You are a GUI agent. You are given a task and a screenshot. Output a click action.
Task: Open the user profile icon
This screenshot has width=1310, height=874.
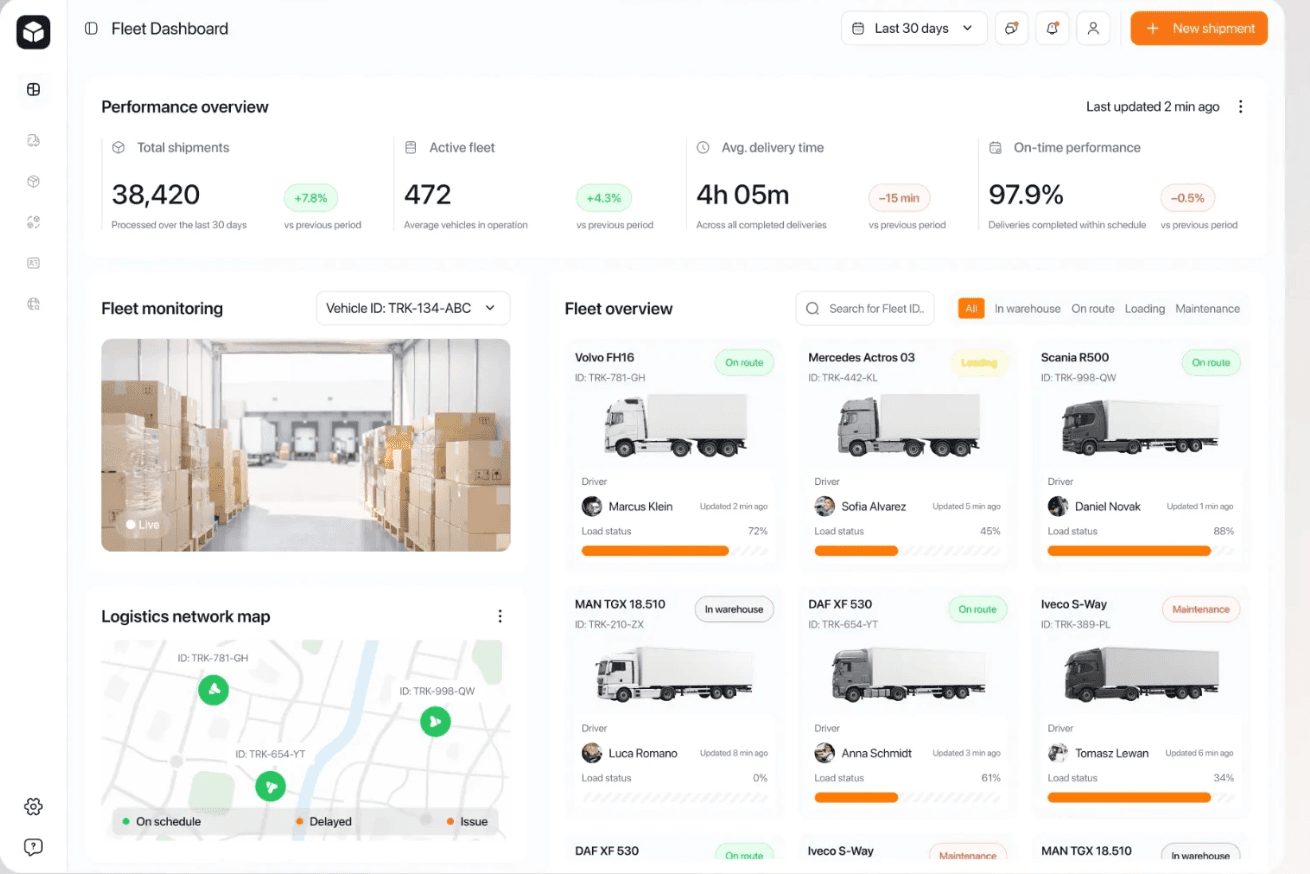point(1093,28)
